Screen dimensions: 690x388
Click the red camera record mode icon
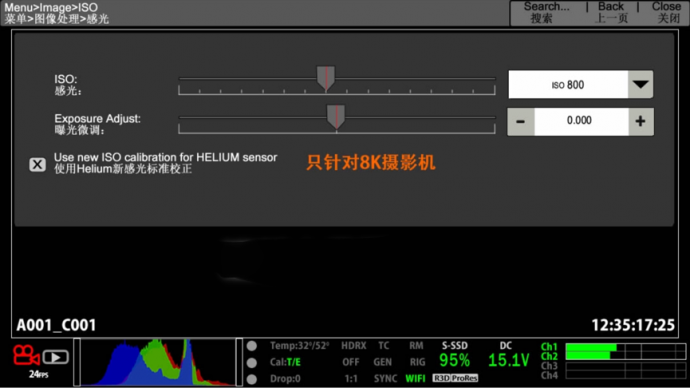pos(26,355)
